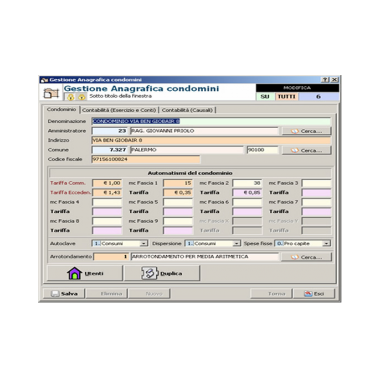
Task: Close the Gestione Anagrafica condomini window
Action: coord(334,80)
